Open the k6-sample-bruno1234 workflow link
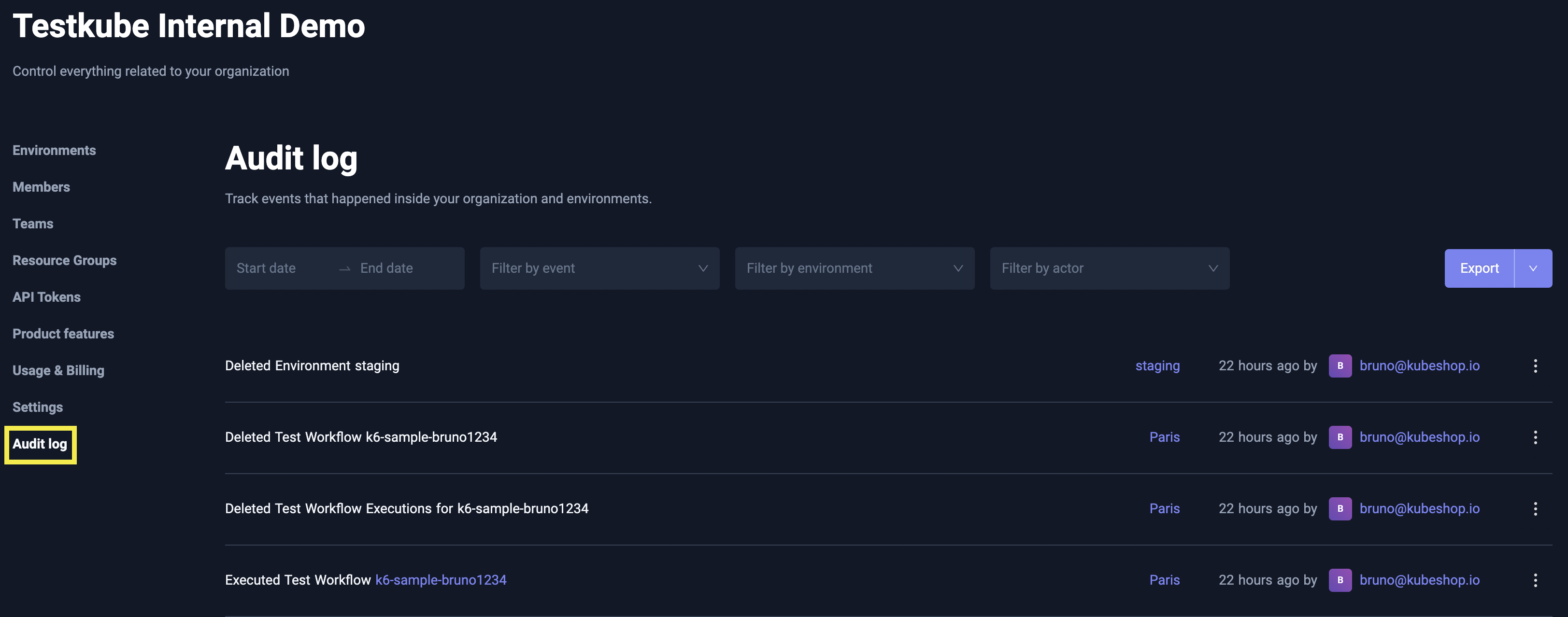This screenshot has width=1568, height=617. (441, 580)
